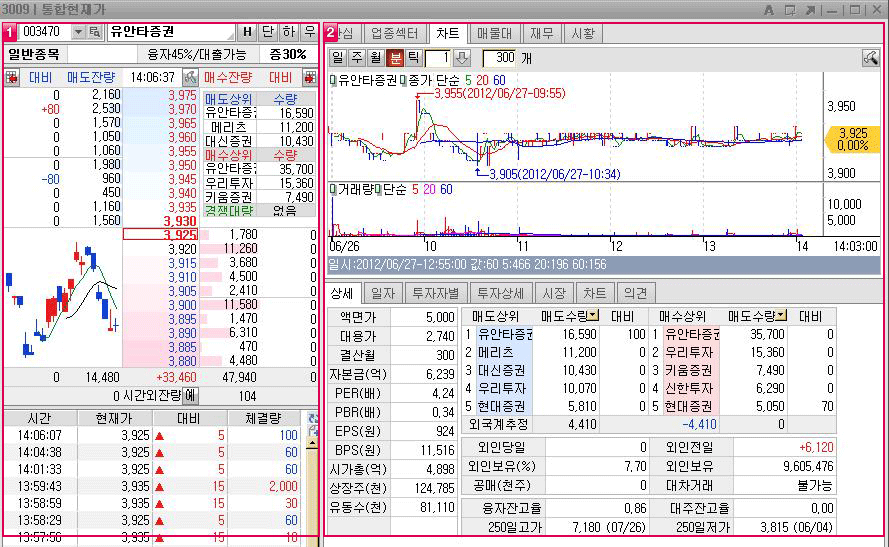Open the stock search magnifier icon
The image size is (889, 547).
point(95,32)
